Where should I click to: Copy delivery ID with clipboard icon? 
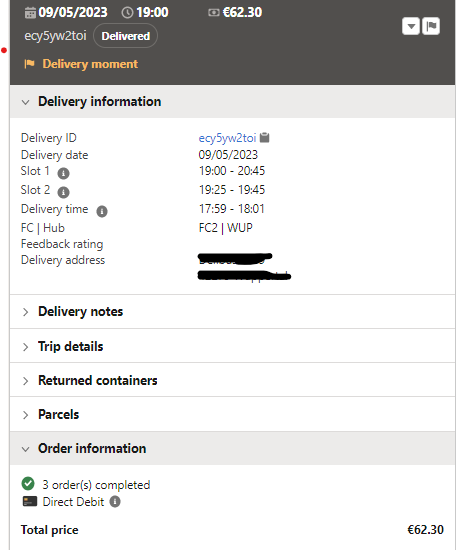click(x=264, y=138)
